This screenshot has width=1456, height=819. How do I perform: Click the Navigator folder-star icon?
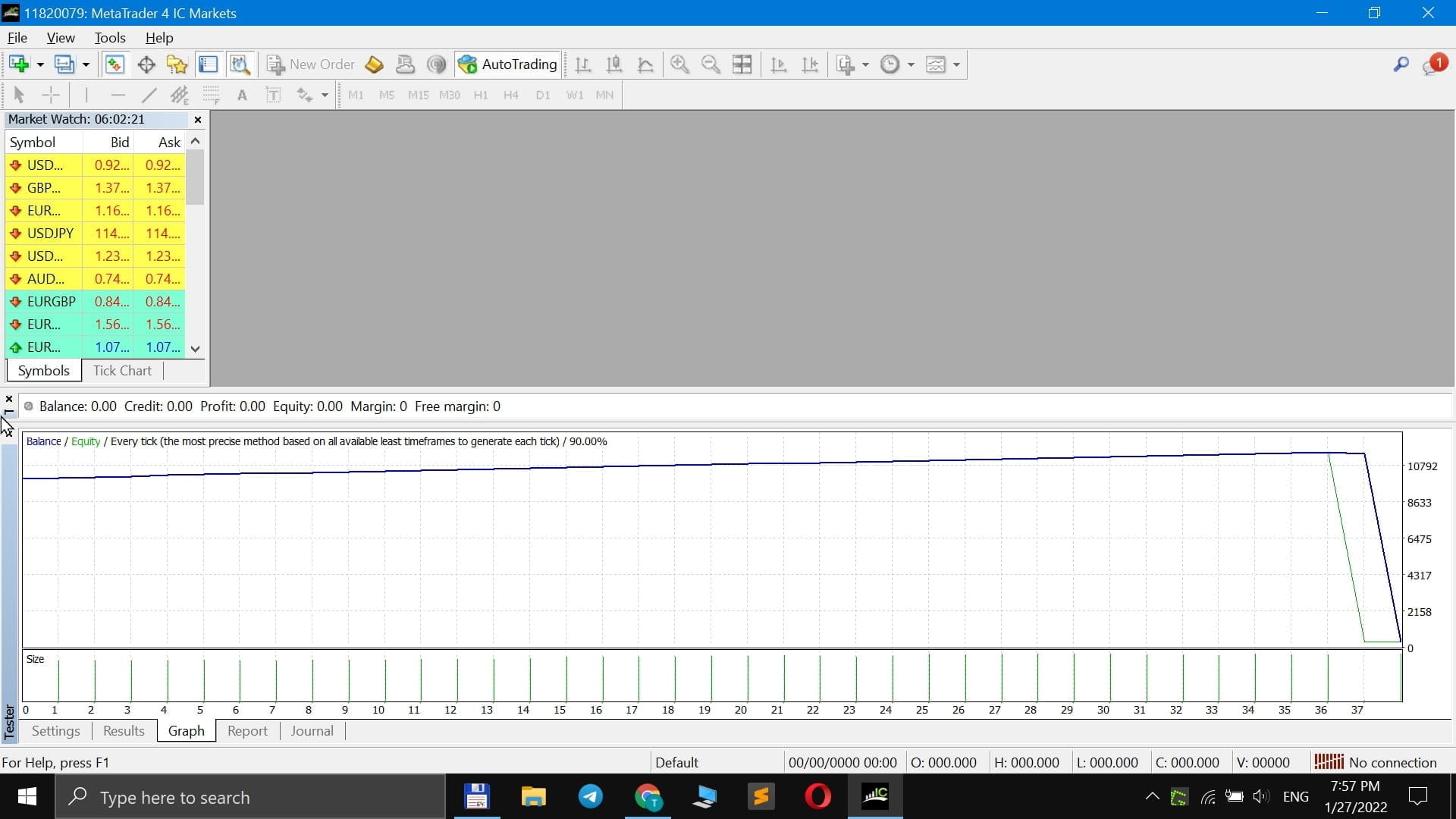click(x=177, y=64)
